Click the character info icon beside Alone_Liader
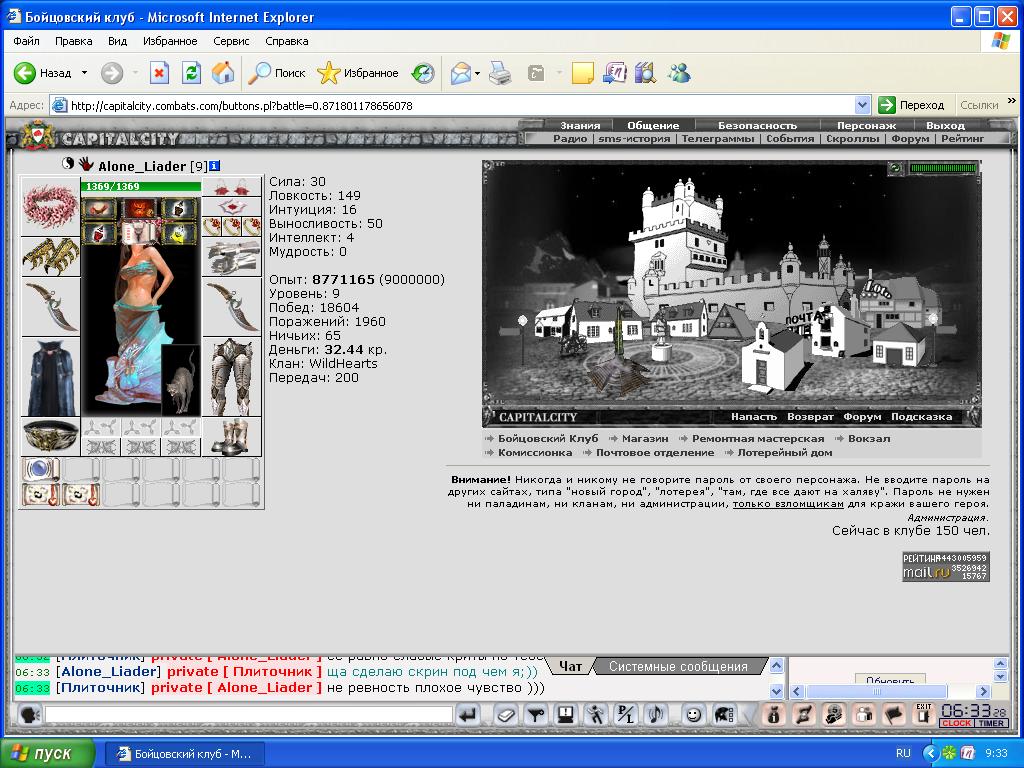Viewport: 1024px width, 768px height. [214, 166]
